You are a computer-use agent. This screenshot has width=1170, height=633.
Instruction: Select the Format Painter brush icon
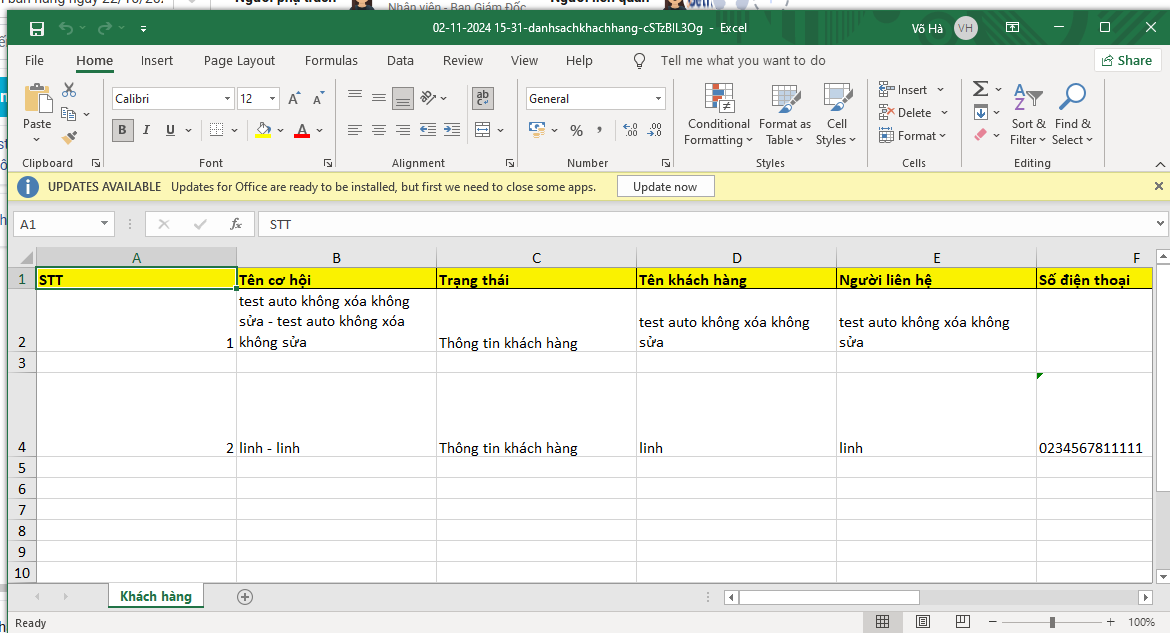69,137
